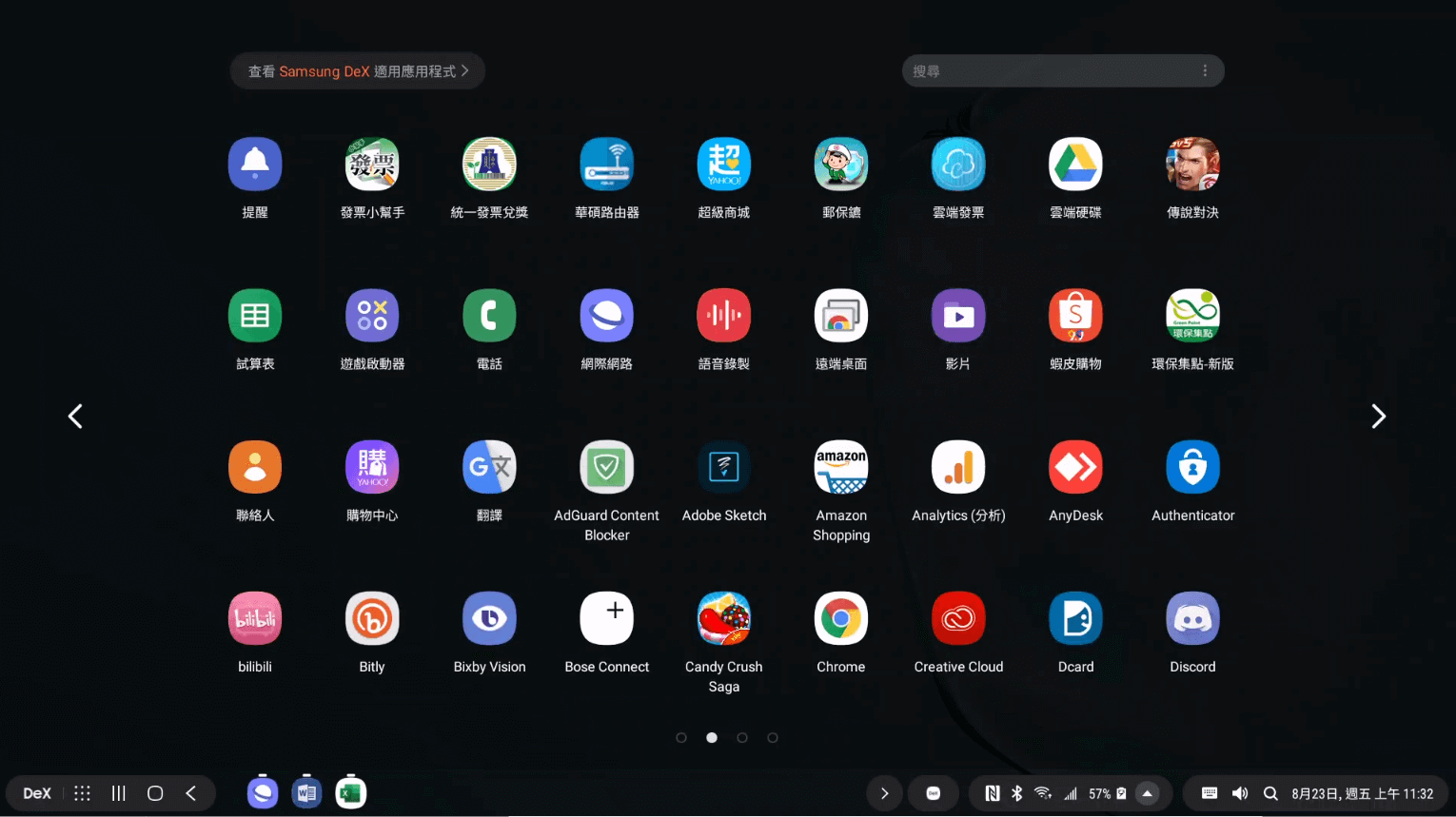The image size is (1456, 817).
Task: Open the 聯絡人 contacts app
Action: (255, 467)
